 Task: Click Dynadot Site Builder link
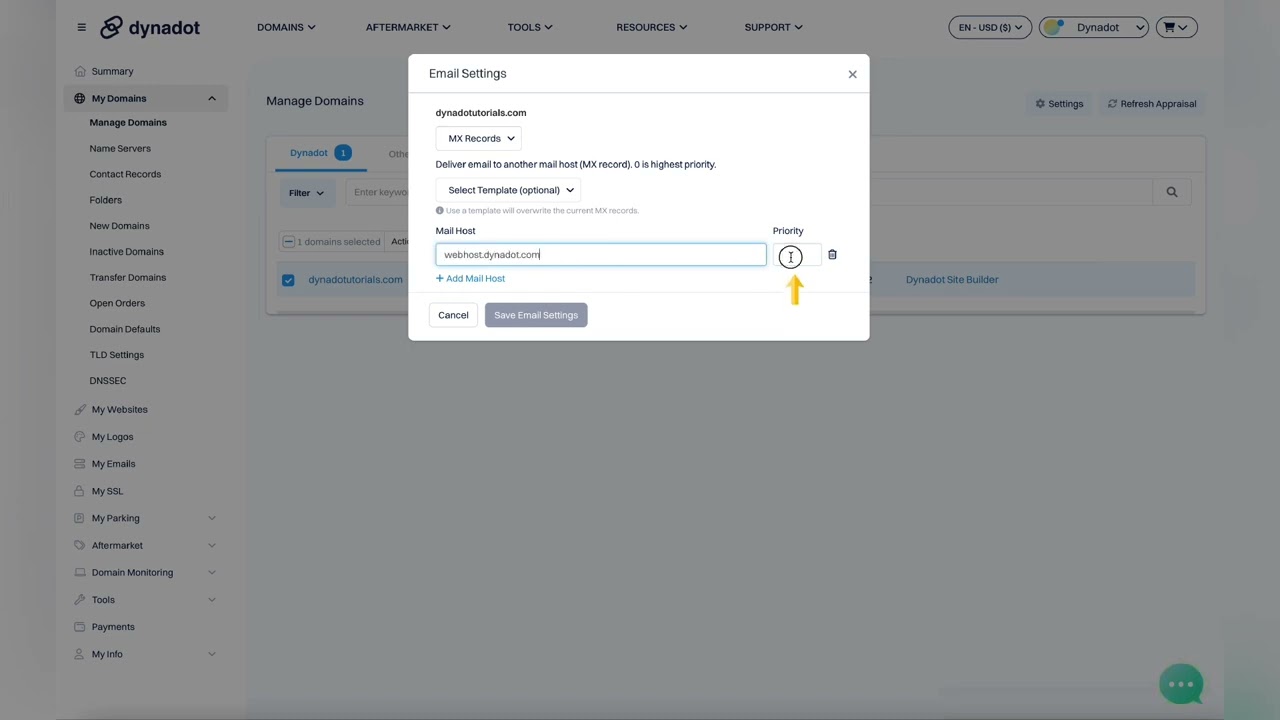click(x=952, y=280)
